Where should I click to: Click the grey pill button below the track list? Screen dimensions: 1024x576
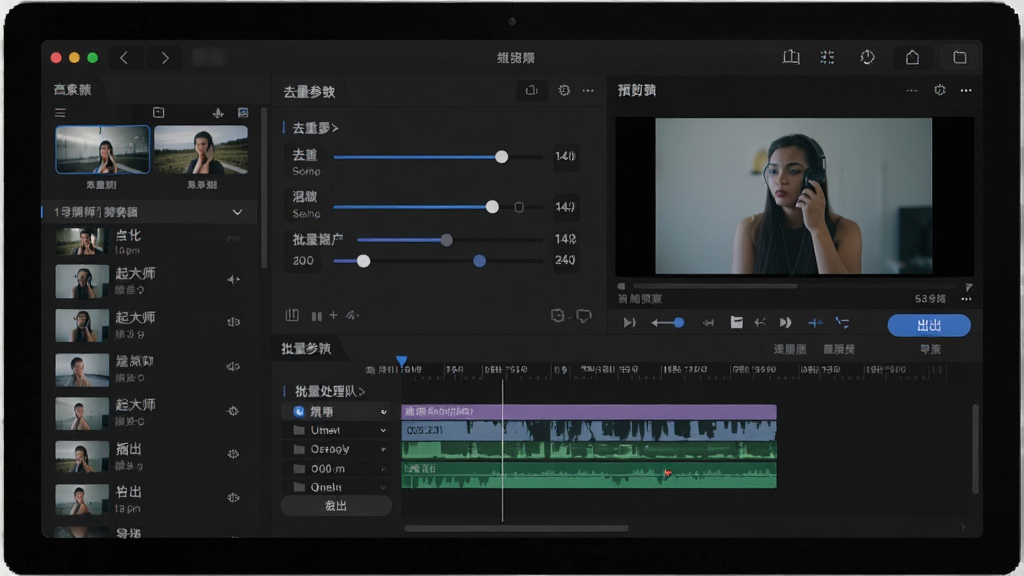(336, 505)
